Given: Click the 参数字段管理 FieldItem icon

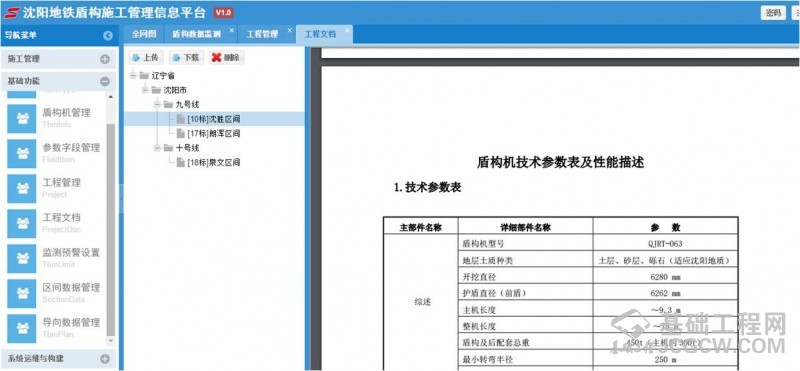Looking at the screenshot, I should coord(22,153).
